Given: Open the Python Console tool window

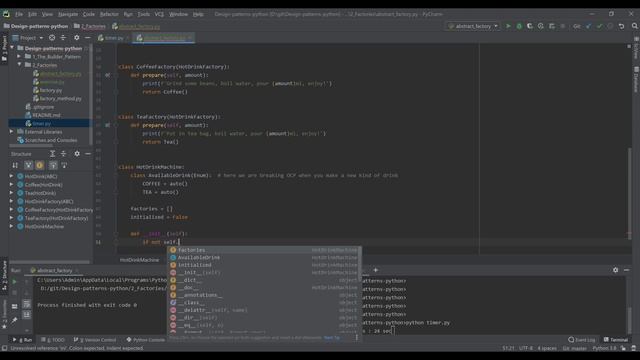Looking at the screenshot, I should [x=146, y=340].
